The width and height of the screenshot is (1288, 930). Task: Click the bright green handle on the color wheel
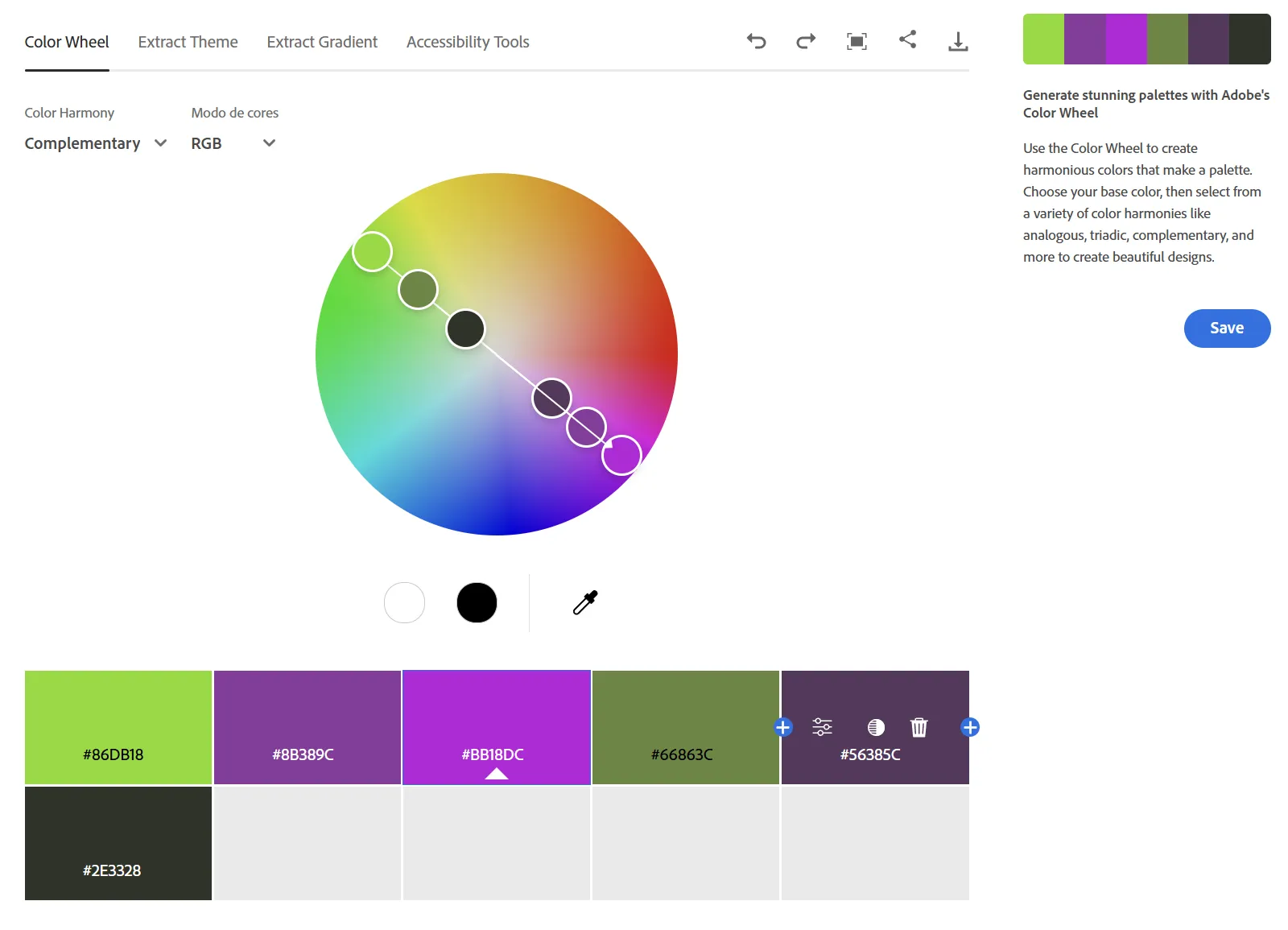coord(372,252)
